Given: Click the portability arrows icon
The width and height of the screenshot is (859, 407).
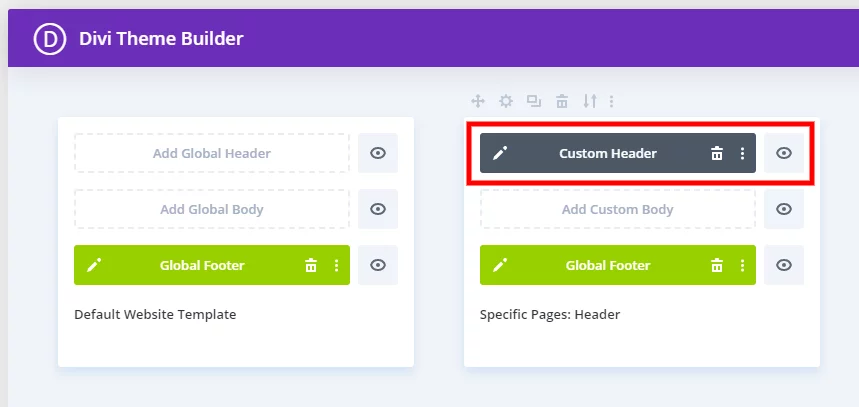Looking at the screenshot, I should coord(589,101).
